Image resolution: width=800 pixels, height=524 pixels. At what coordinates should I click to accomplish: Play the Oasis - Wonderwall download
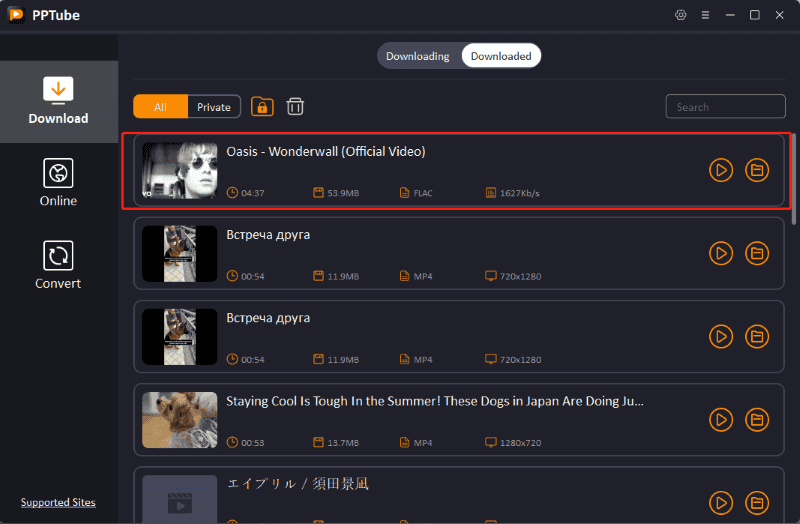pos(720,170)
